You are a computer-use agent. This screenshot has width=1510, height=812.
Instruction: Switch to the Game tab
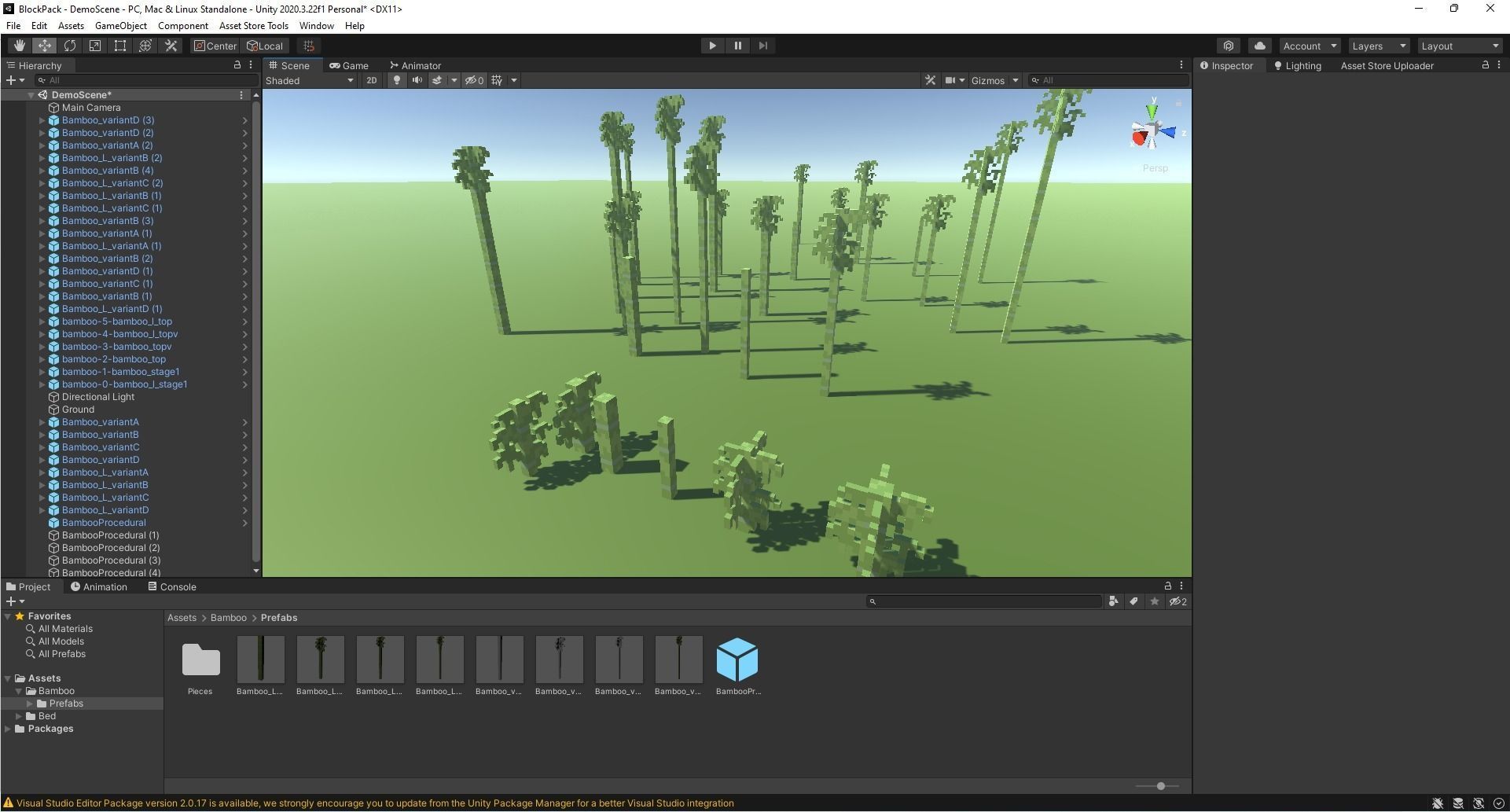point(349,65)
